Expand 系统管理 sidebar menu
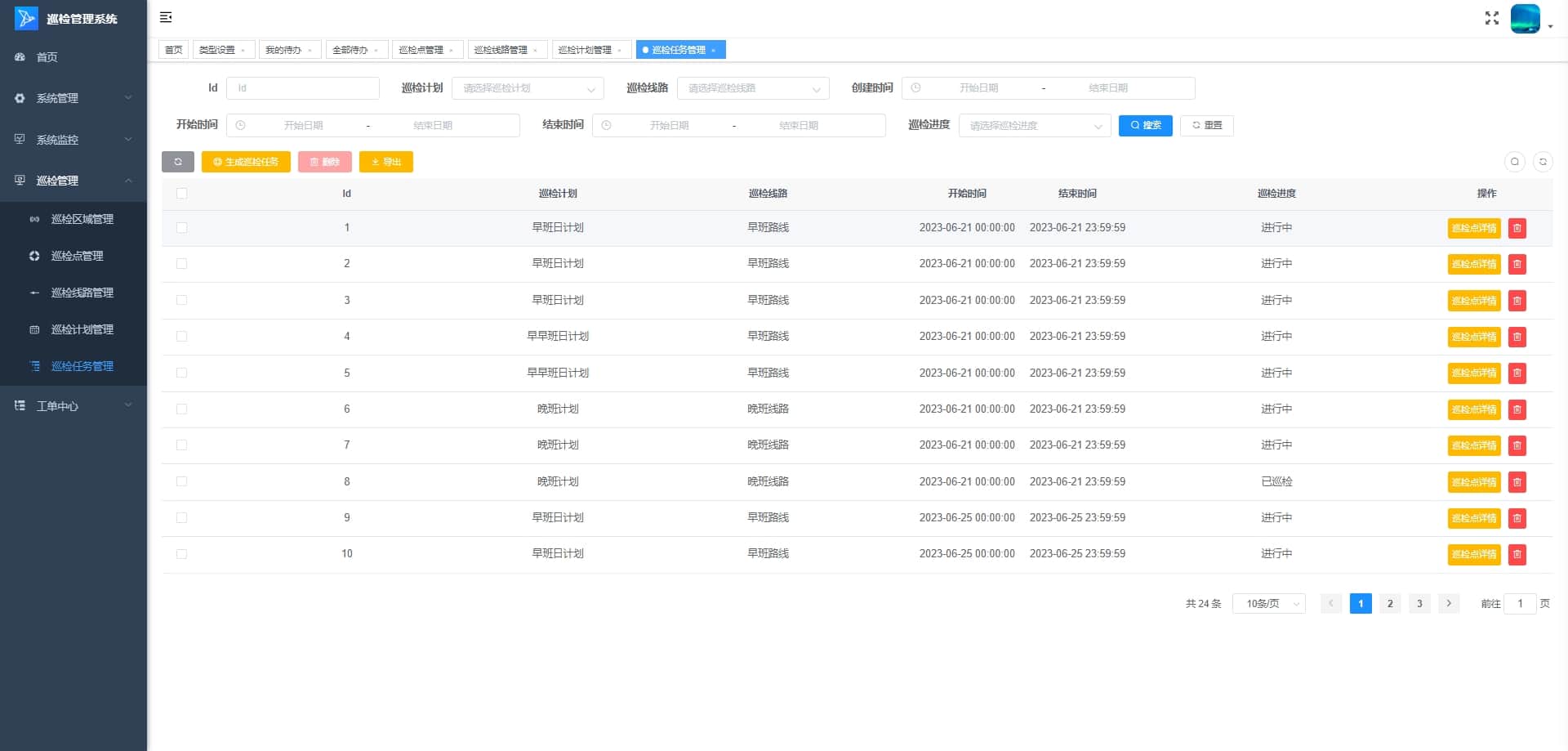1568x751 pixels. pyautogui.click(x=73, y=98)
